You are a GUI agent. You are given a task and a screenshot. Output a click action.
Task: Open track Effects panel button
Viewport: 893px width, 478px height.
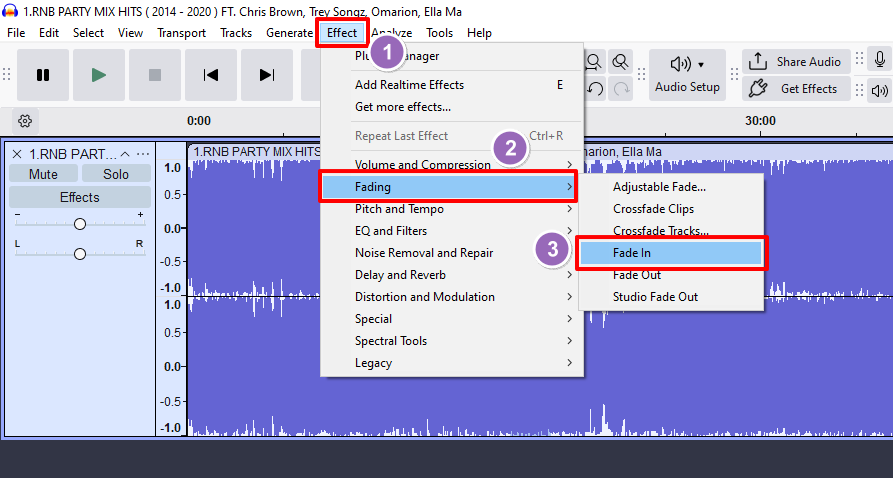click(80, 197)
